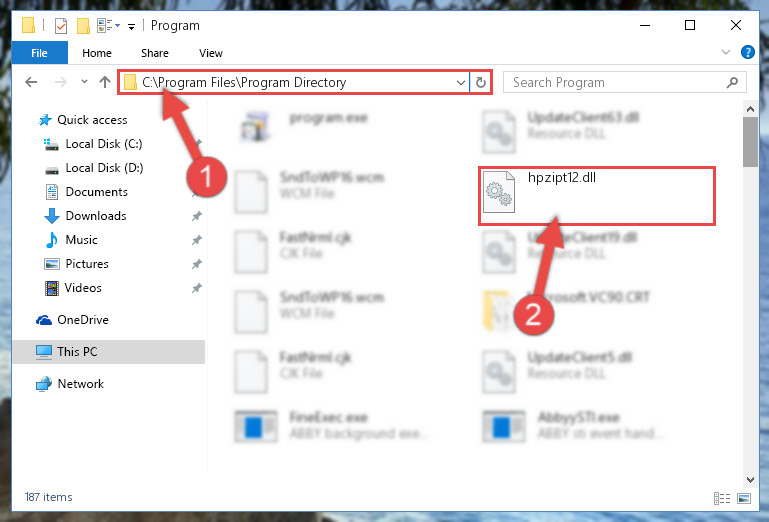769x522 pixels.
Task: Switch to large thumbnails view icon
Action: point(743,498)
